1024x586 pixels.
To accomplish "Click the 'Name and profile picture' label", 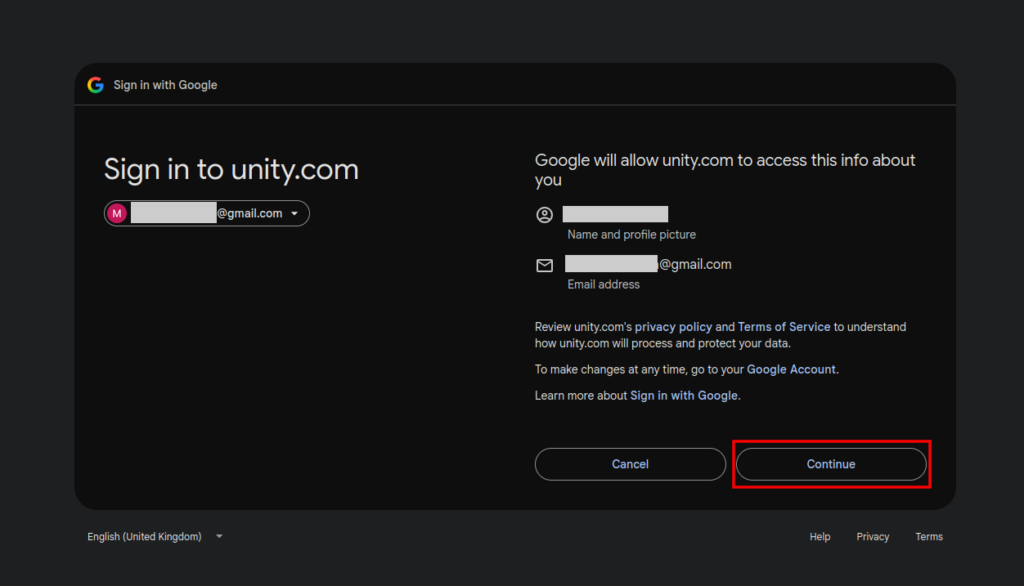I will pyautogui.click(x=632, y=235).
